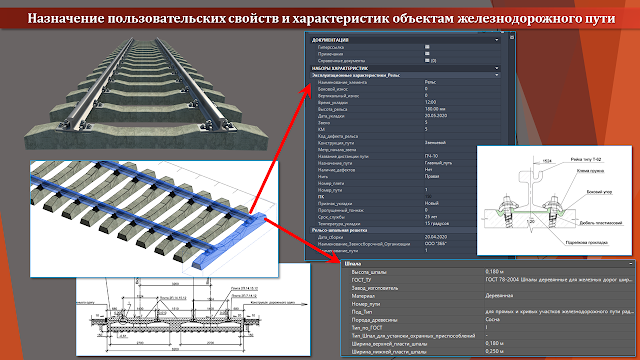The image size is (640, 360).
Task: Edit the Под_Тип value text
Action: tap(559, 311)
